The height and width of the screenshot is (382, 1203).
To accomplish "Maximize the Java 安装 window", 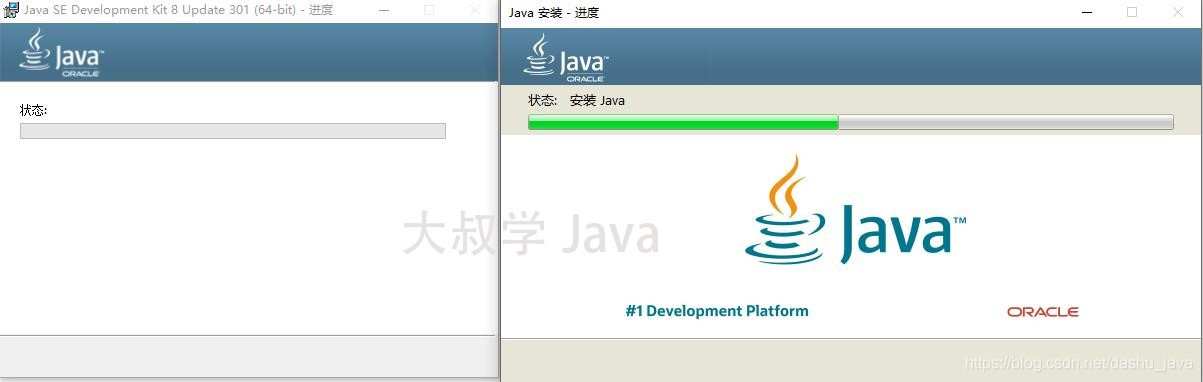I will (1132, 12).
